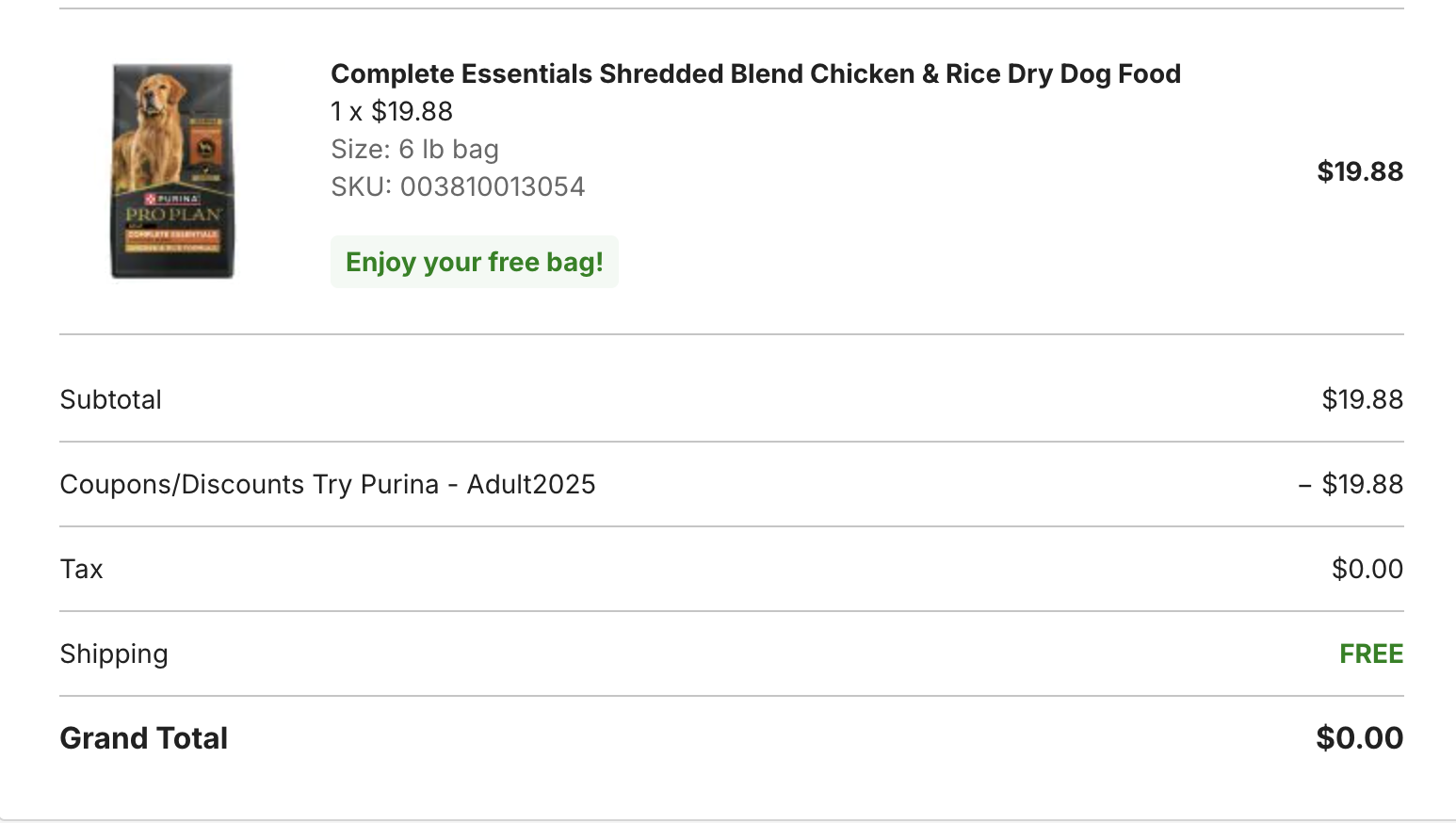Image resolution: width=1456 pixels, height=823 pixels.
Task: Click the 'PRO PLAN' text on the bag image
Action: coord(173,215)
